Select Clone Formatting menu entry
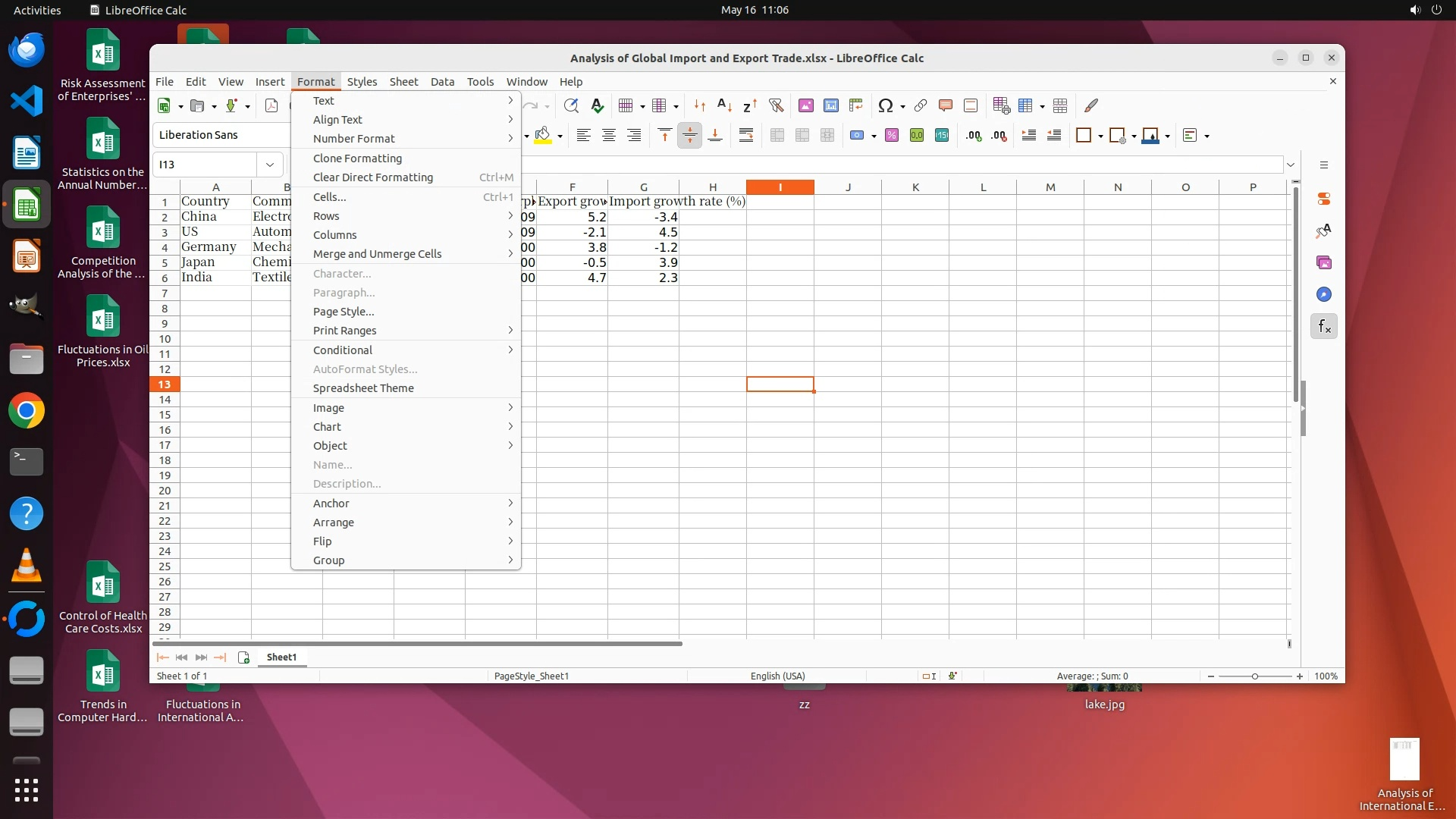Screen dimensions: 1456x819 357,158
